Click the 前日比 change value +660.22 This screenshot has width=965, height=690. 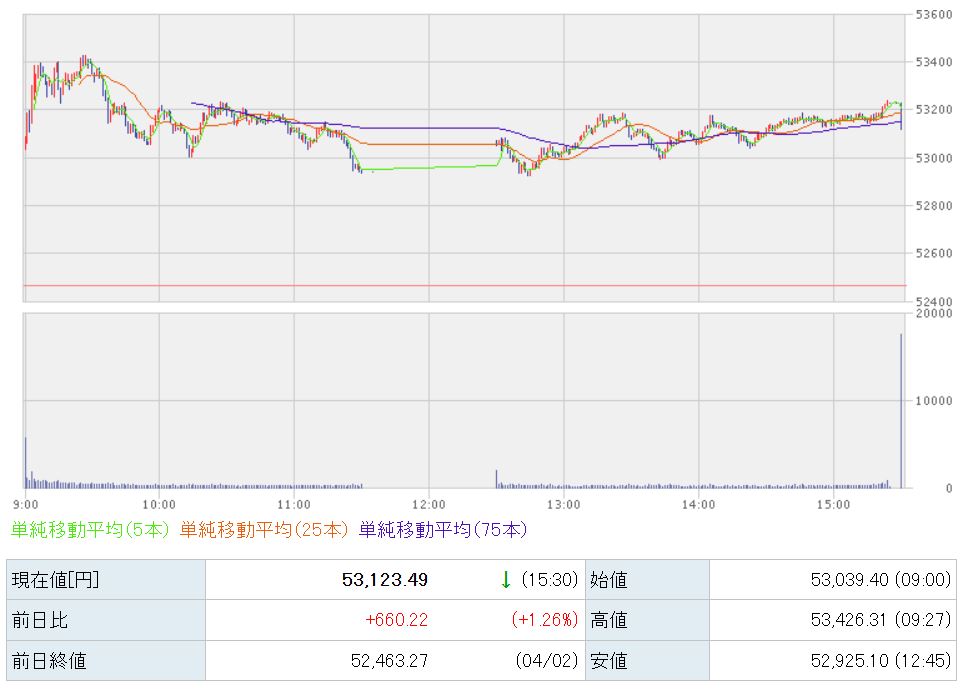click(x=396, y=620)
